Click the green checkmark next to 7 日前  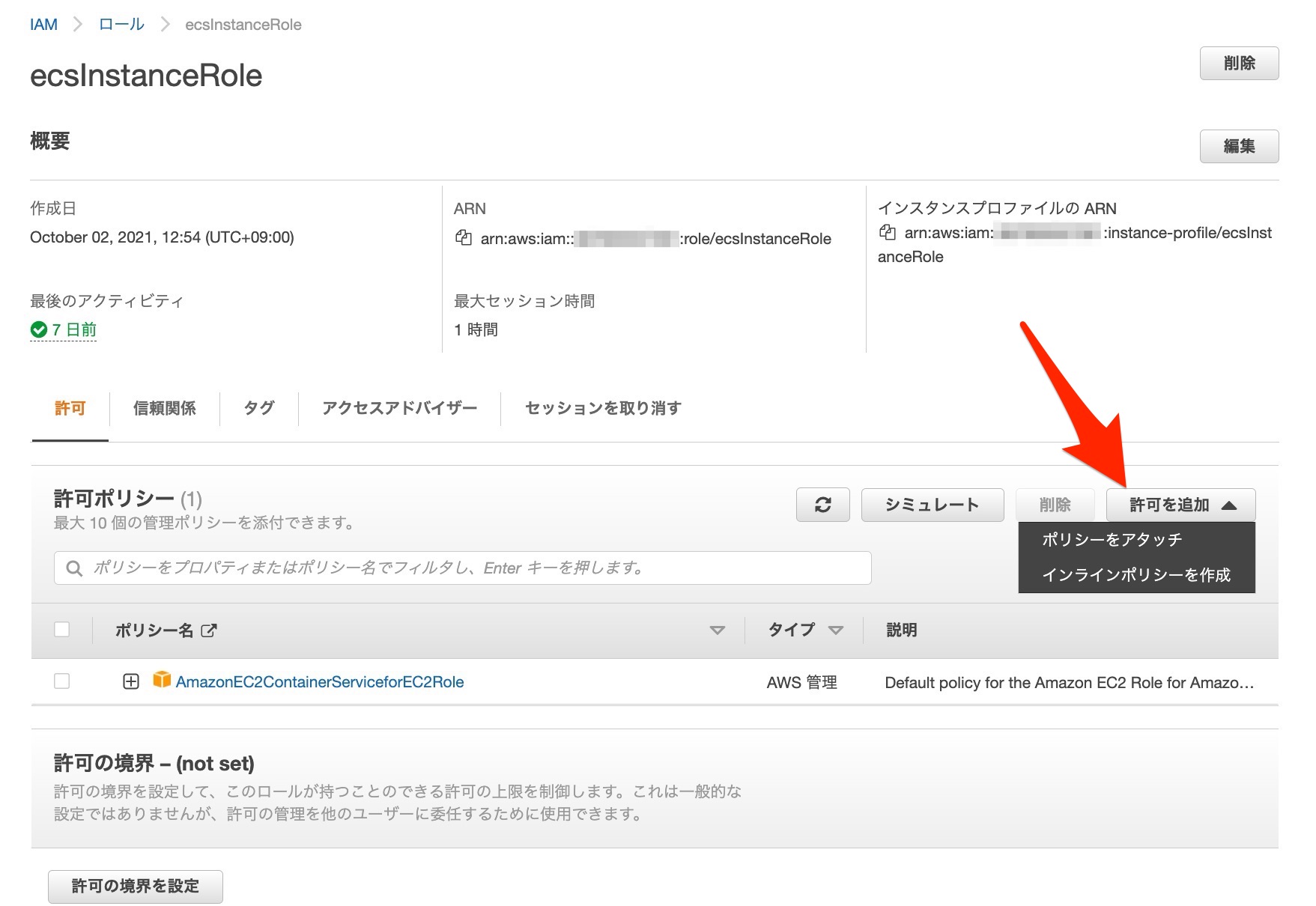(37, 329)
